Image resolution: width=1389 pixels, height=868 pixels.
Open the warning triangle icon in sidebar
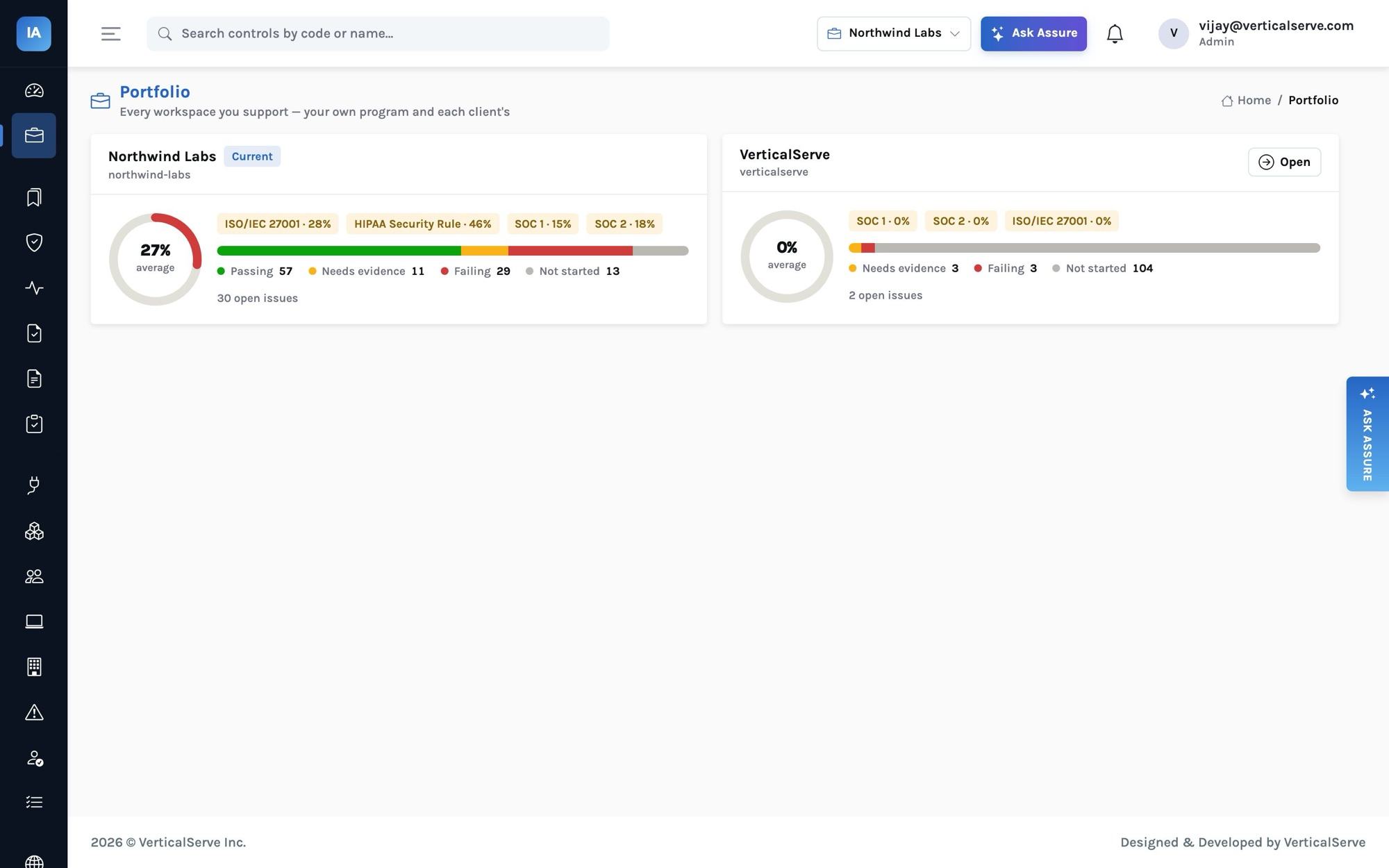pos(34,712)
